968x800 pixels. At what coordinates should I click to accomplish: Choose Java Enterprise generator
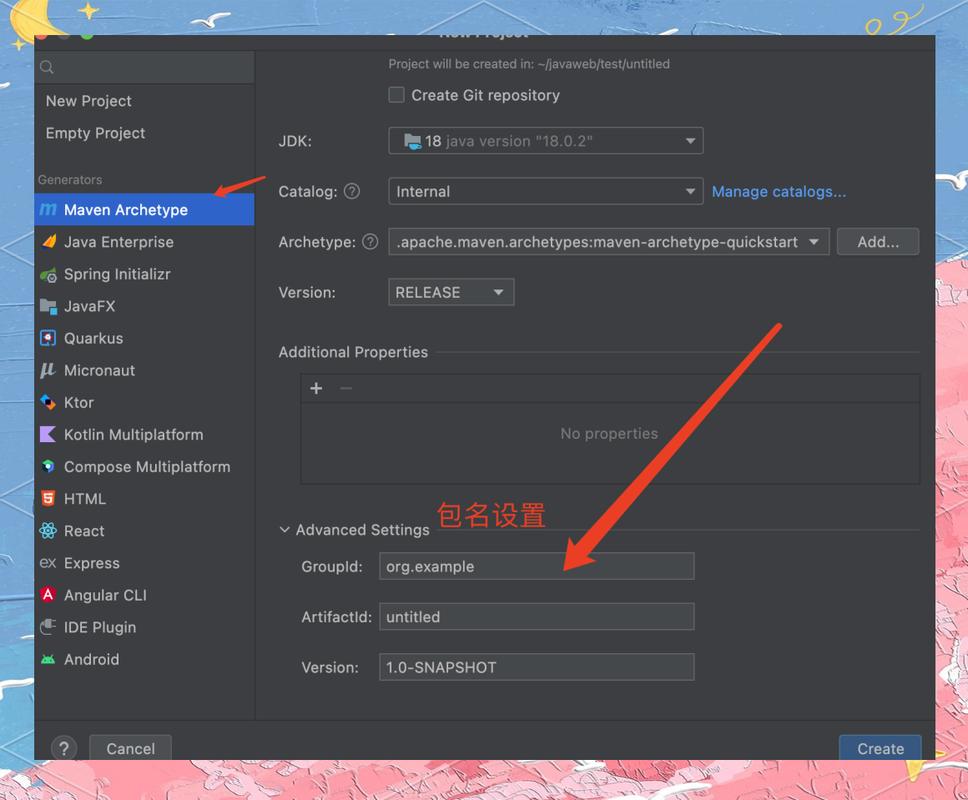144,242
